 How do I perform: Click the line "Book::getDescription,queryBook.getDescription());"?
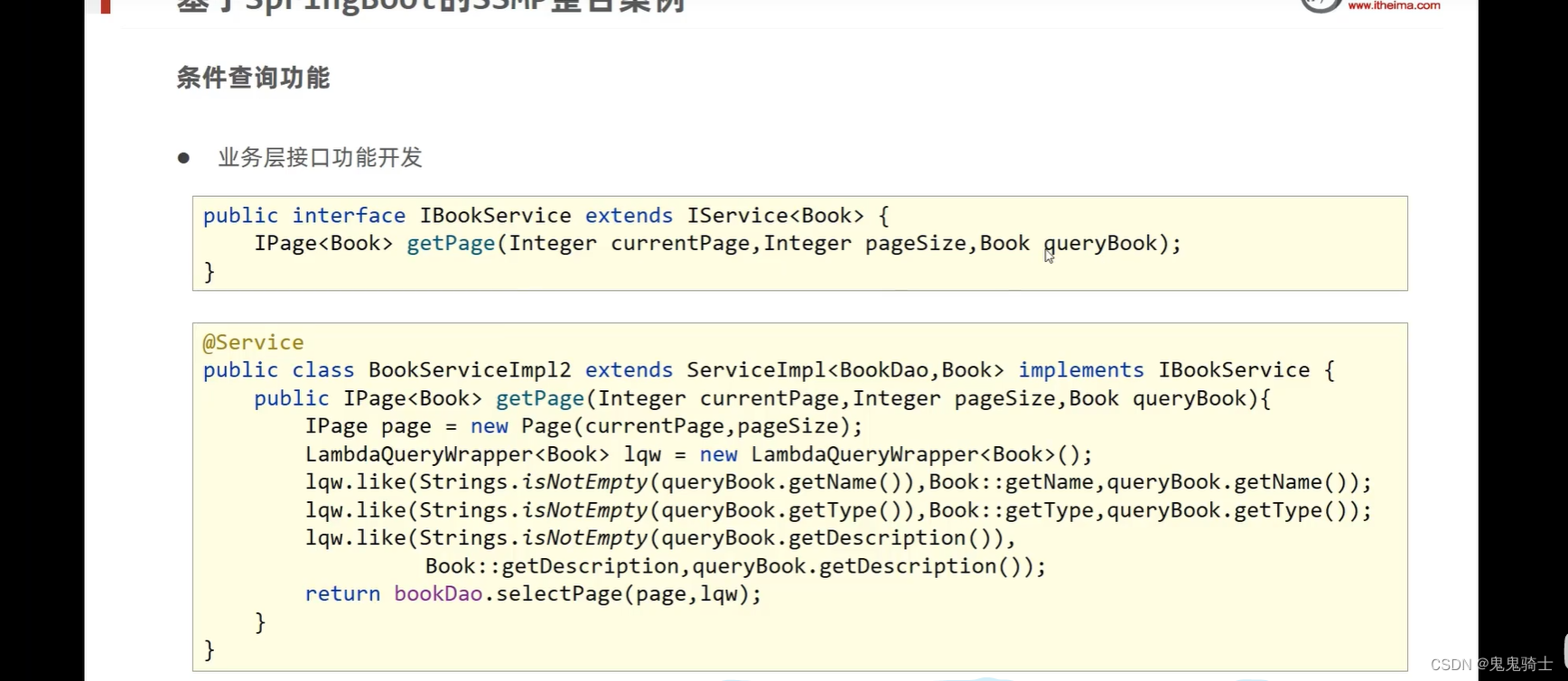point(735,566)
